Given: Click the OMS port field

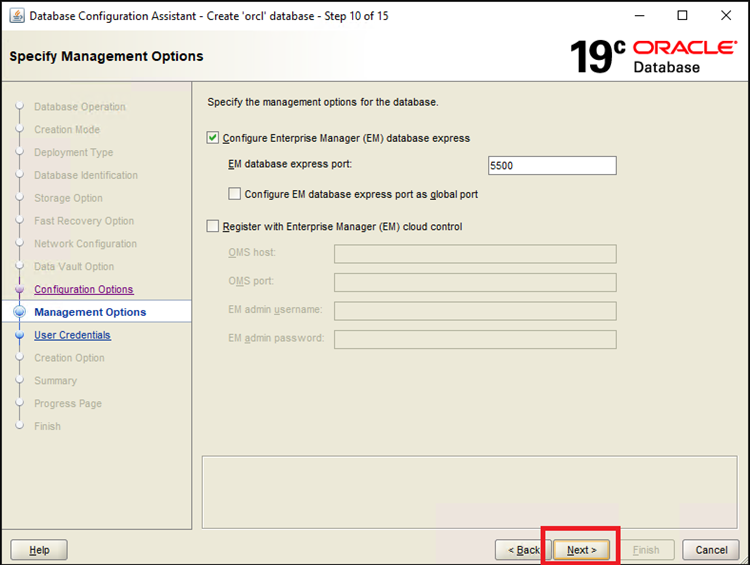Looking at the screenshot, I should 475,282.
